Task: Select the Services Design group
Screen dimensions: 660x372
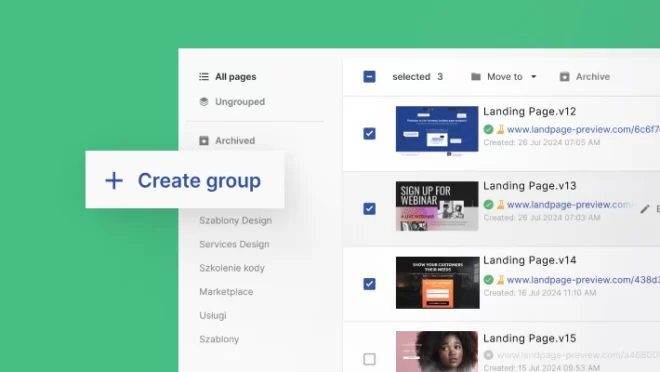Action: (x=234, y=244)
